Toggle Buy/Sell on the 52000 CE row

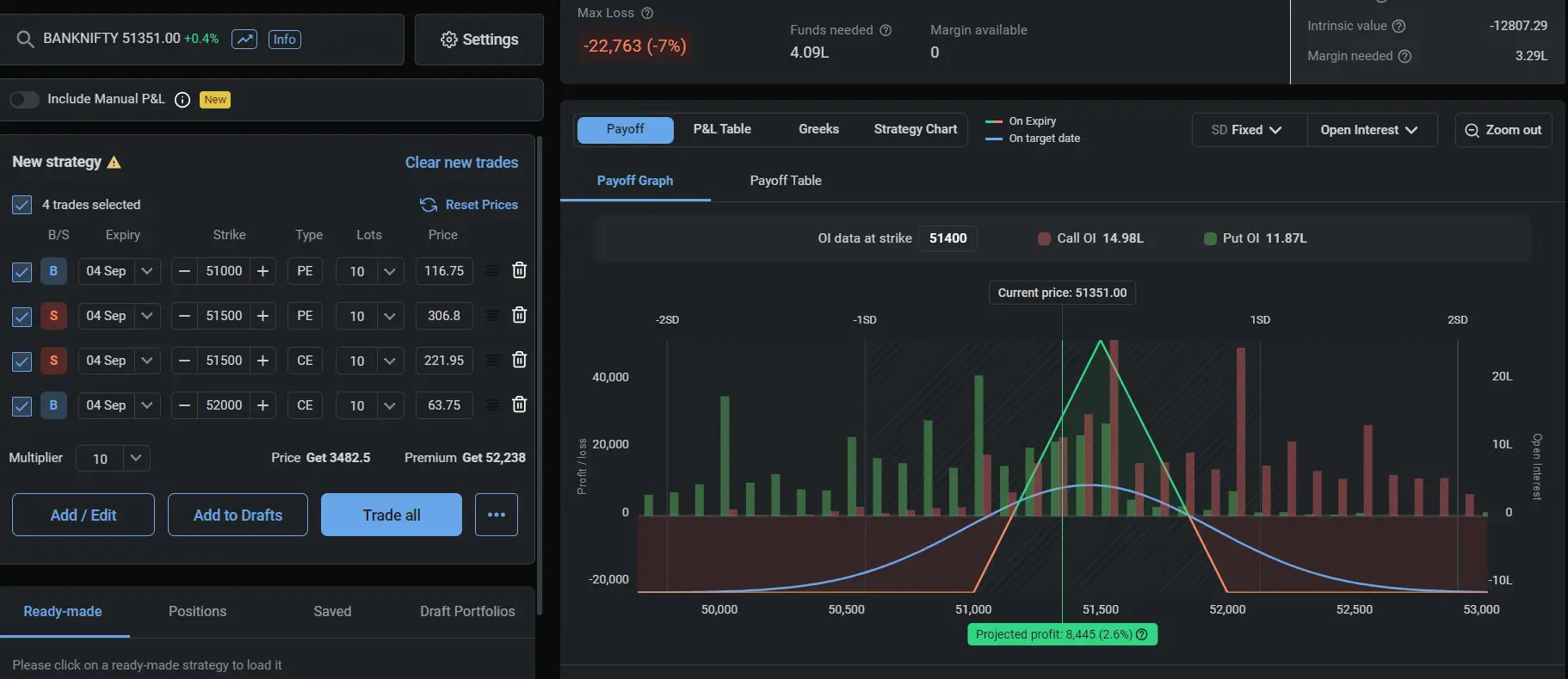[x=53, y=405]
